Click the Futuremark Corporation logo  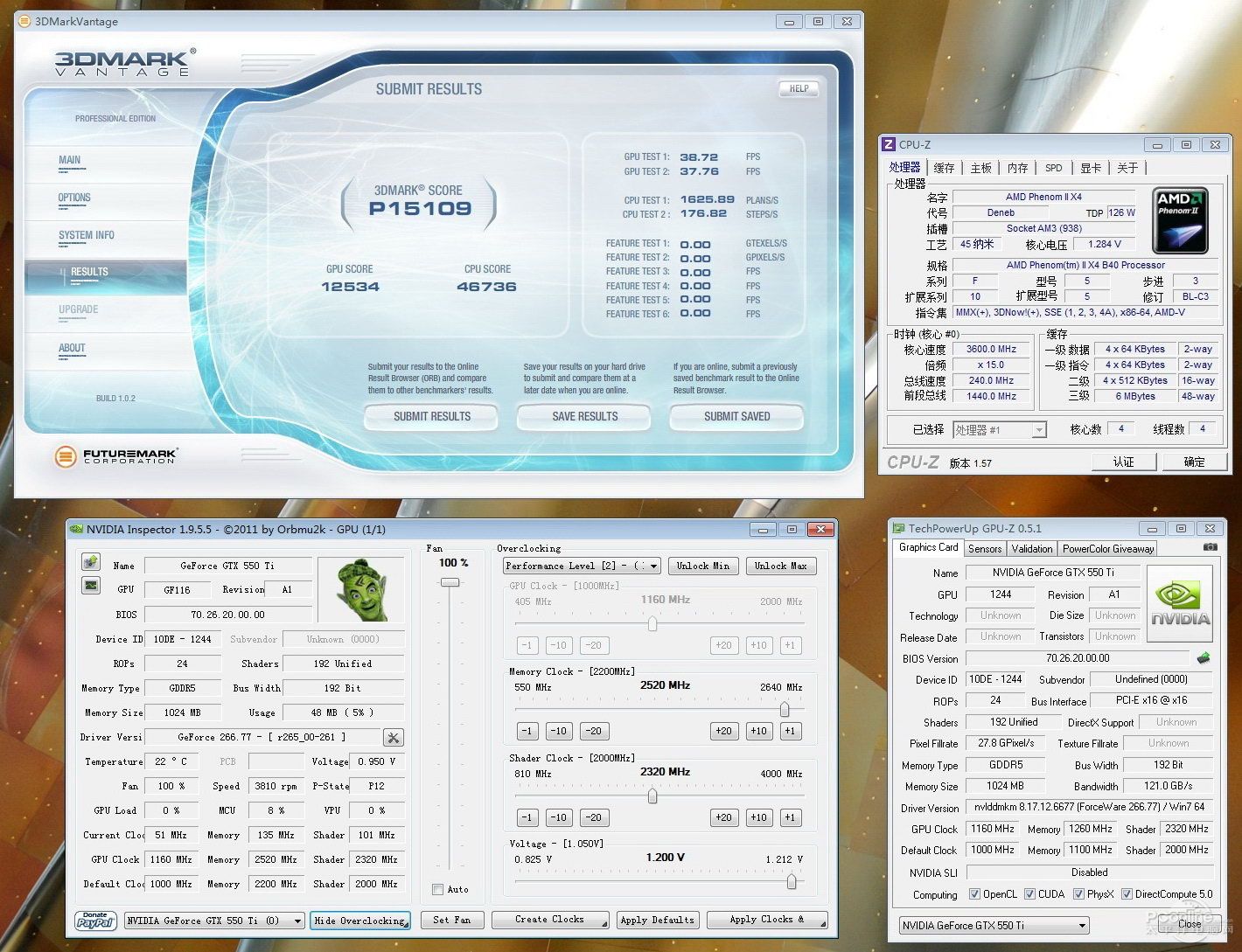tap(115, 455)
